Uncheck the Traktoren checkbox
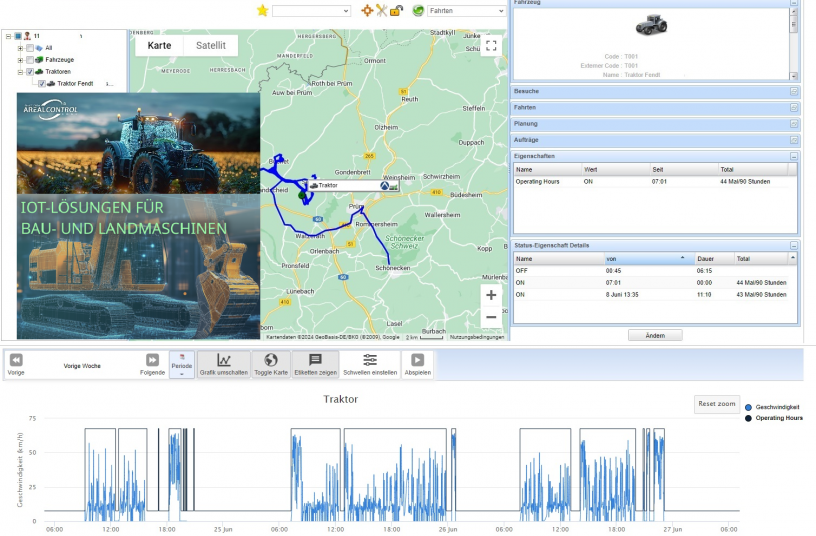 (30, 72)
